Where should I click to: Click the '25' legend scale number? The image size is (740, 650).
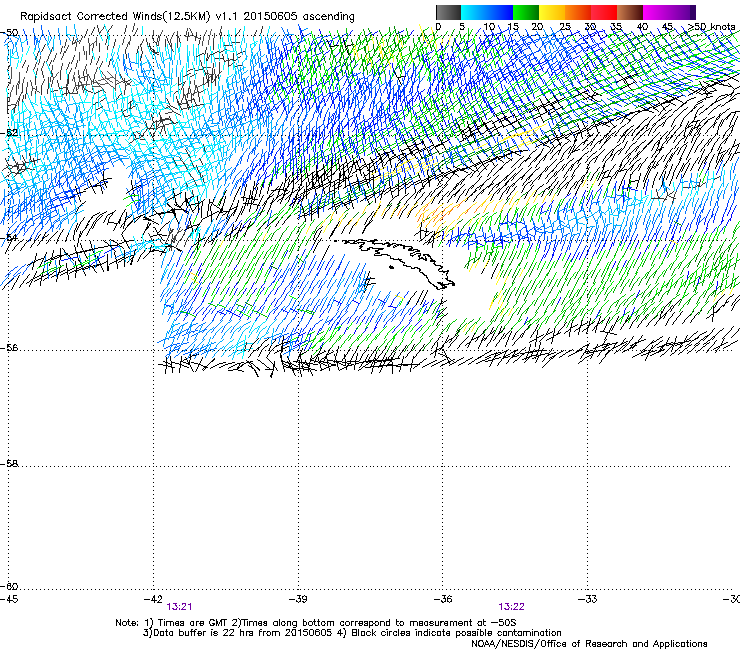tap(565, 27)
